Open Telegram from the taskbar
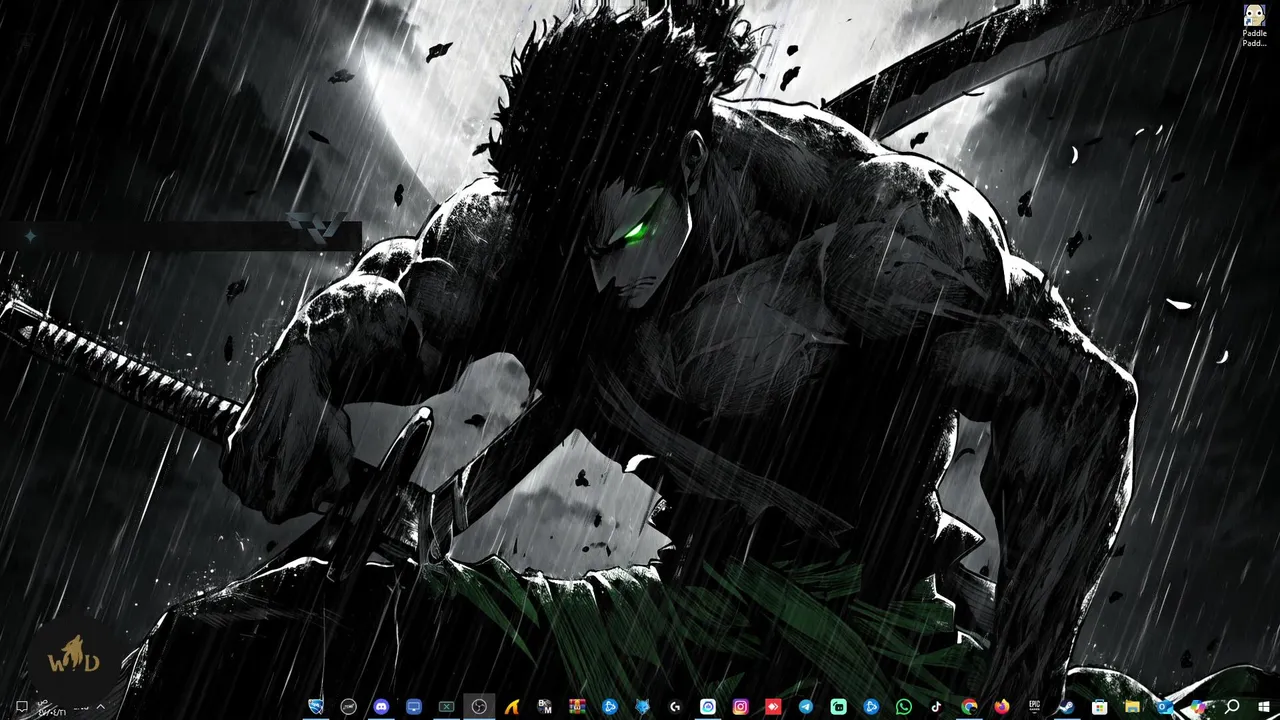Viewport: 1280px width, 720px height. tap(806, 707)
